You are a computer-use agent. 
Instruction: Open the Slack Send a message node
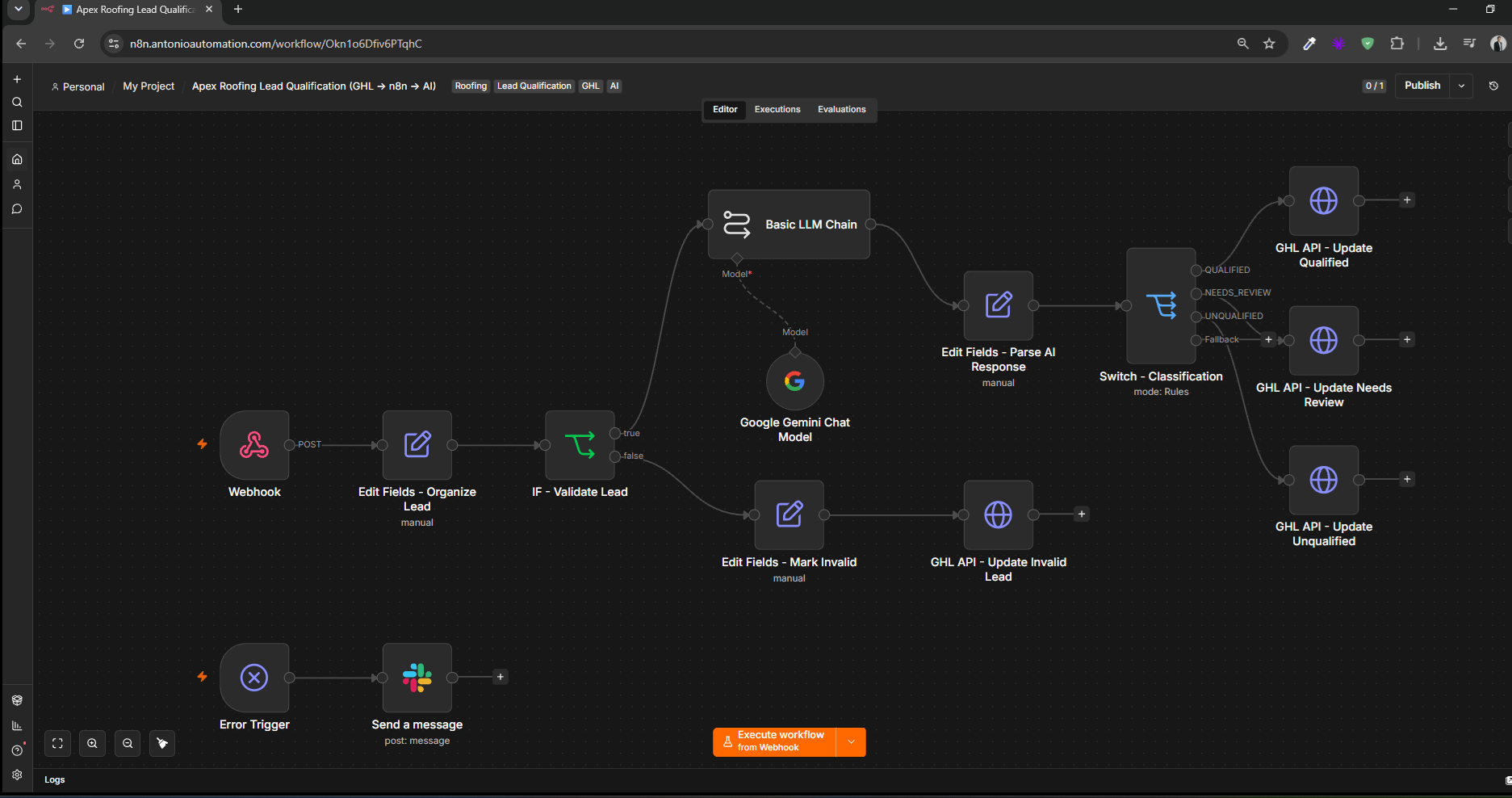click(x=417, y=678)
